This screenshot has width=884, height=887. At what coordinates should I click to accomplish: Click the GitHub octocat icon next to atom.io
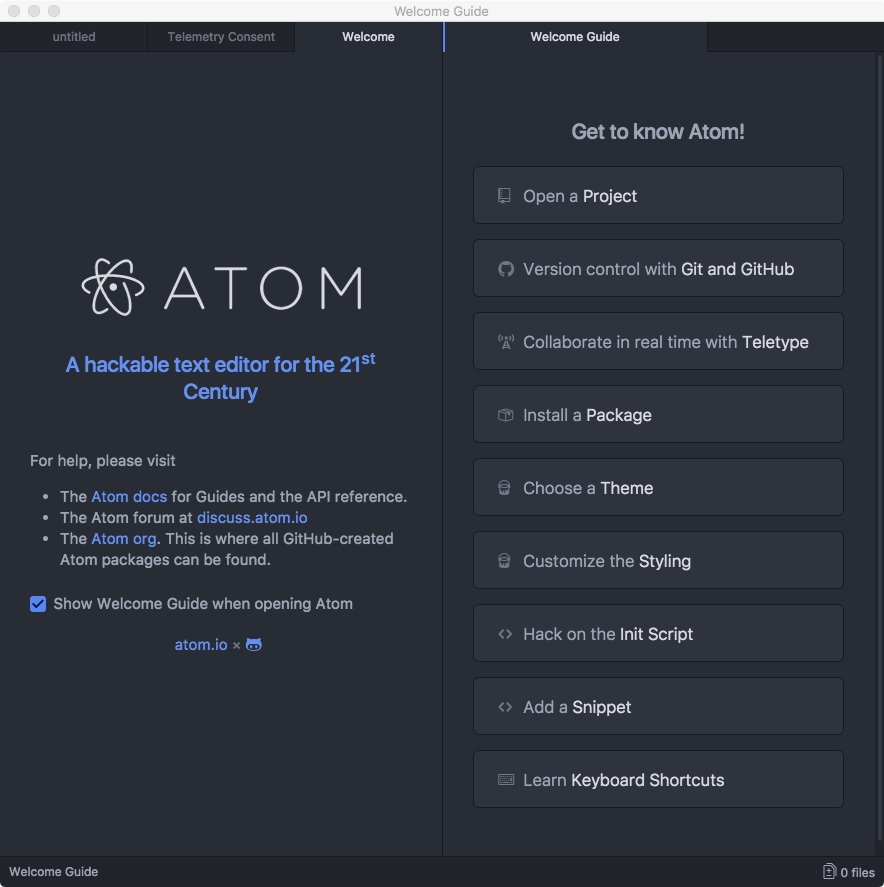click(x=253, y=644)
